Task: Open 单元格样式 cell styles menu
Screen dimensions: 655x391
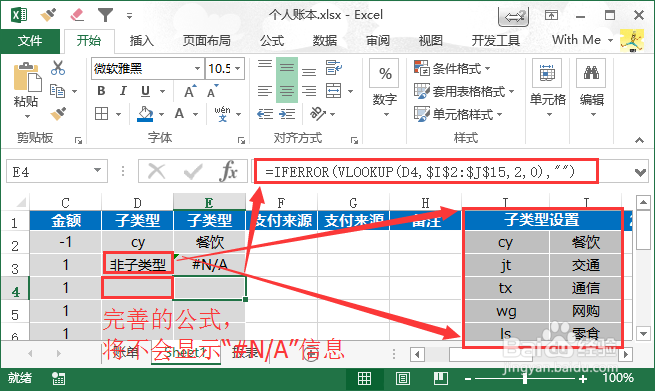Action: [x=458, y=114]
